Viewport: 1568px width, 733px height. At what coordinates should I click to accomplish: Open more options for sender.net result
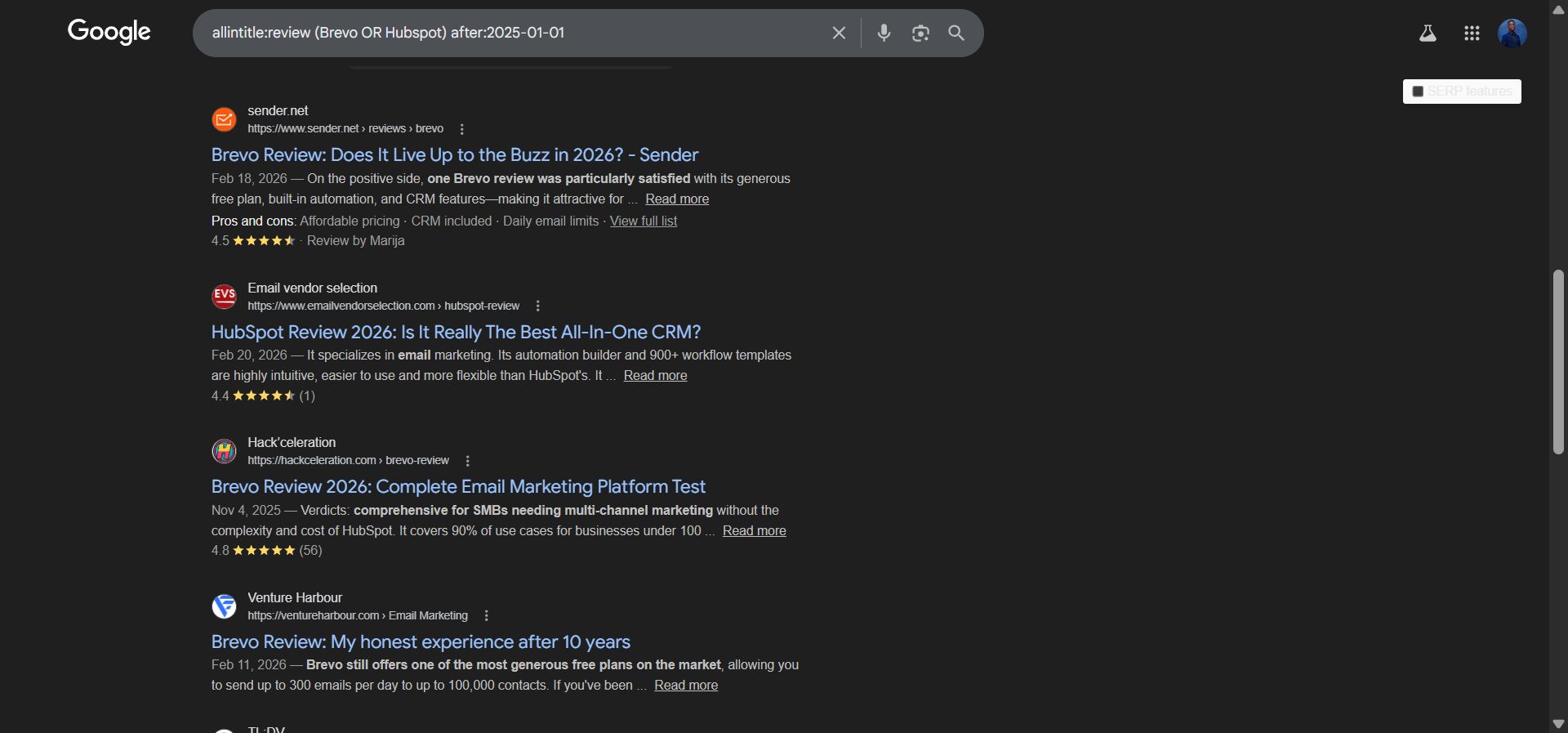tap(462, 129)
